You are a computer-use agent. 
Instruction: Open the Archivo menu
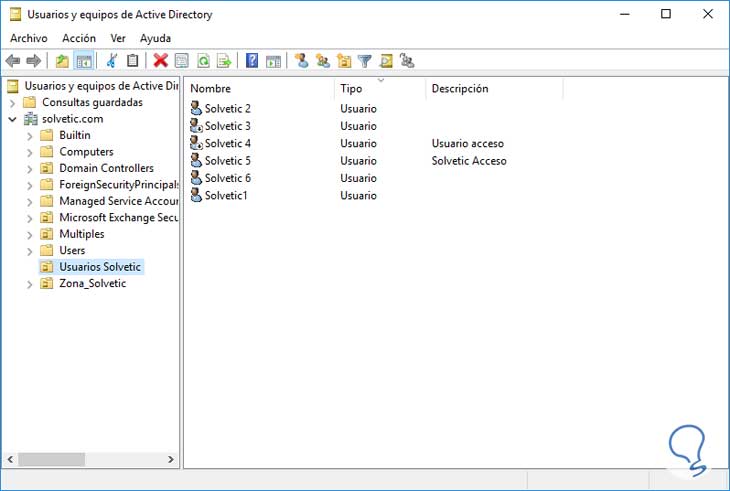[29, 38]
